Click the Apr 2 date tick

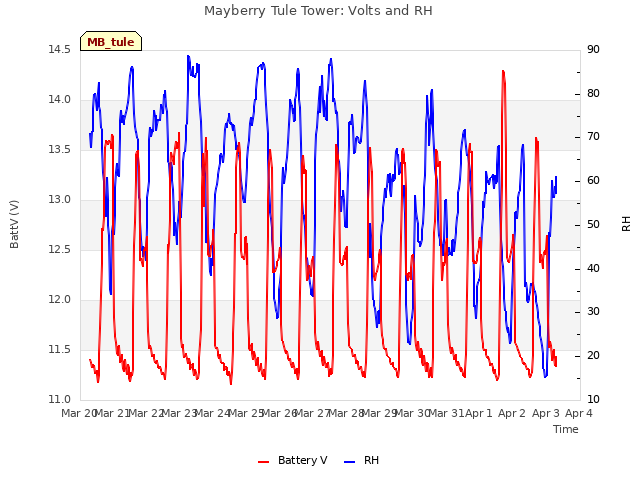(x=512, y=413)
